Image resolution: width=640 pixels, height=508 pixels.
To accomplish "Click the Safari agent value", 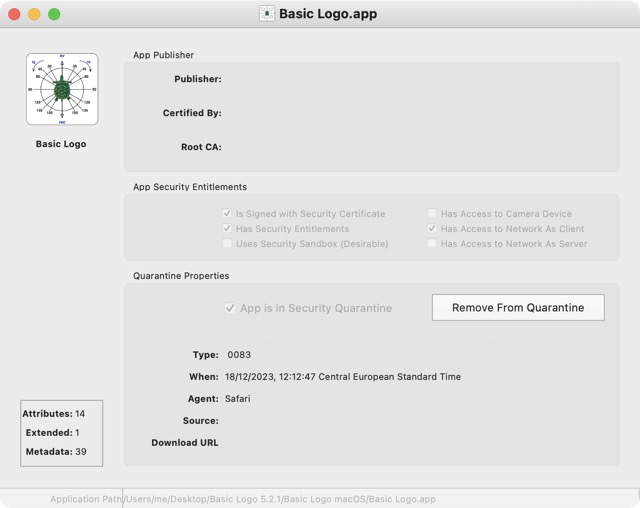I will pos(237,399).
